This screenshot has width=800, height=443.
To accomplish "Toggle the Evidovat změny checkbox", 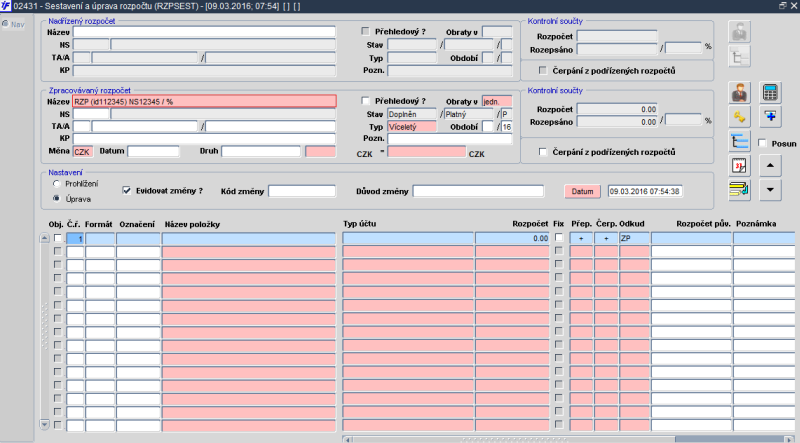I will pyautogui.click(x=126, y=190).
